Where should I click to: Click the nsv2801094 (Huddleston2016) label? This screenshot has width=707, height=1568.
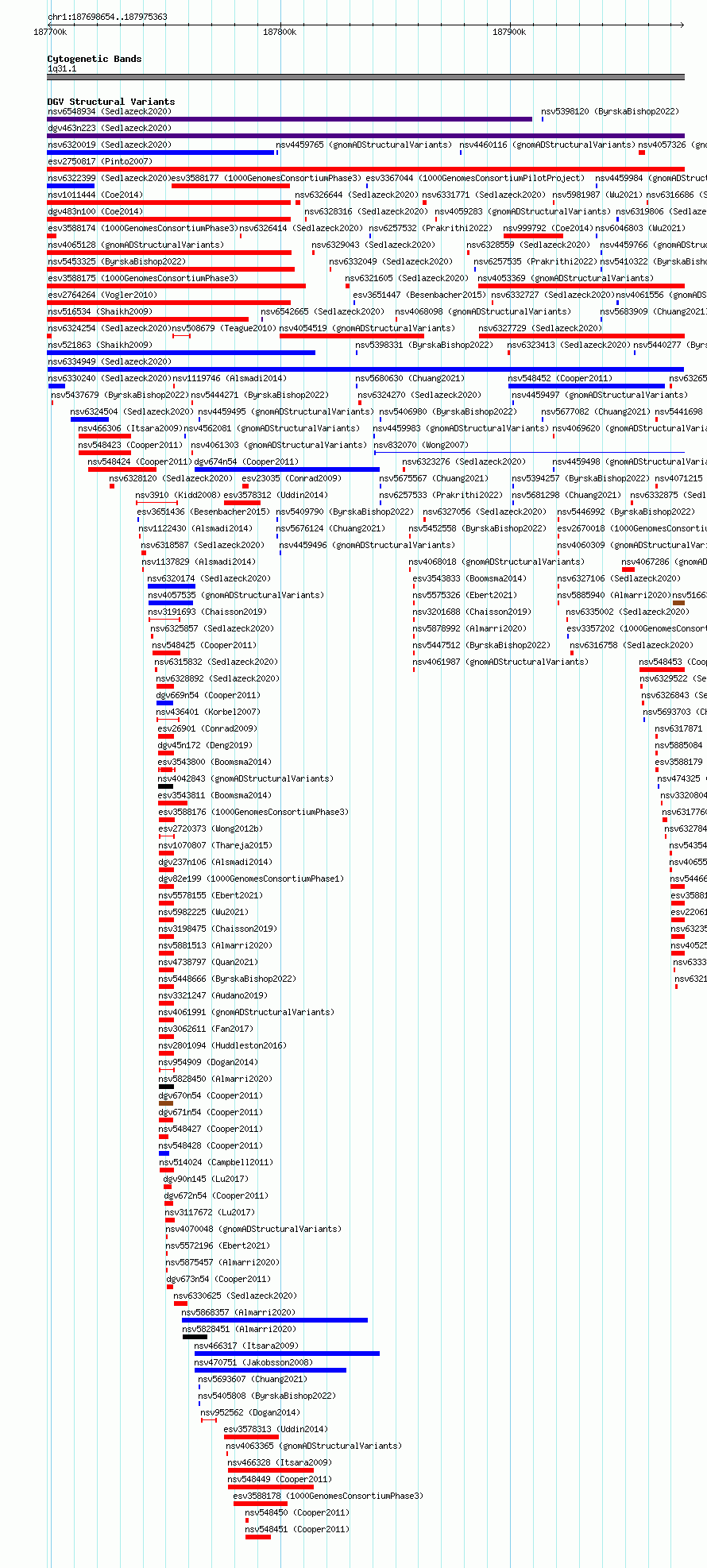tap(222, 1046)
